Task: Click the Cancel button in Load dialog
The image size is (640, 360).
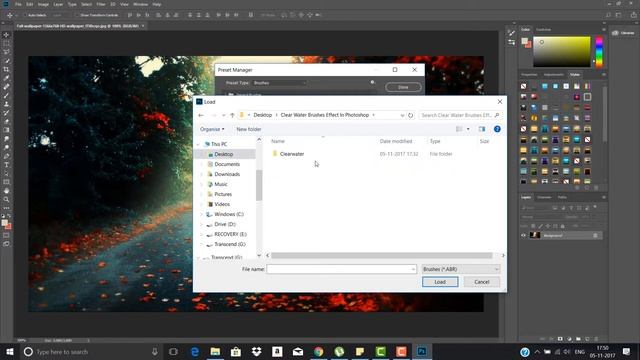Action: click(482, 282)
